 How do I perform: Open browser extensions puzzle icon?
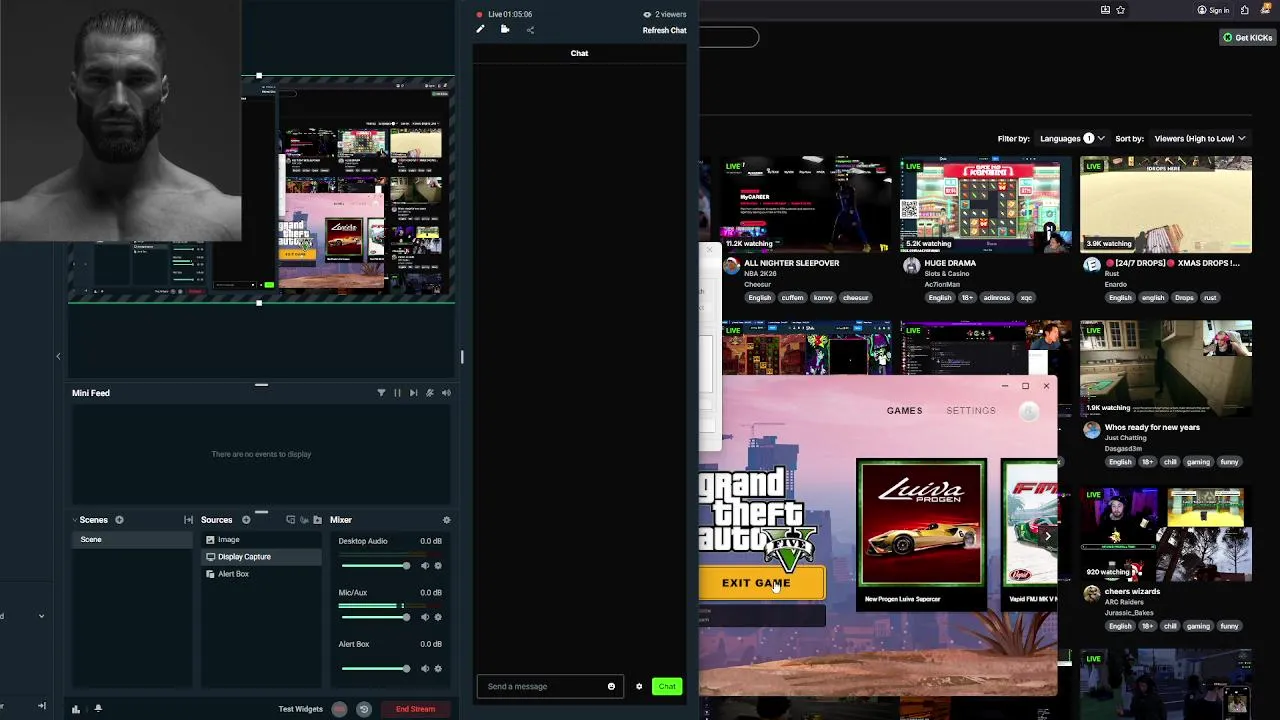pos(1245,10)
